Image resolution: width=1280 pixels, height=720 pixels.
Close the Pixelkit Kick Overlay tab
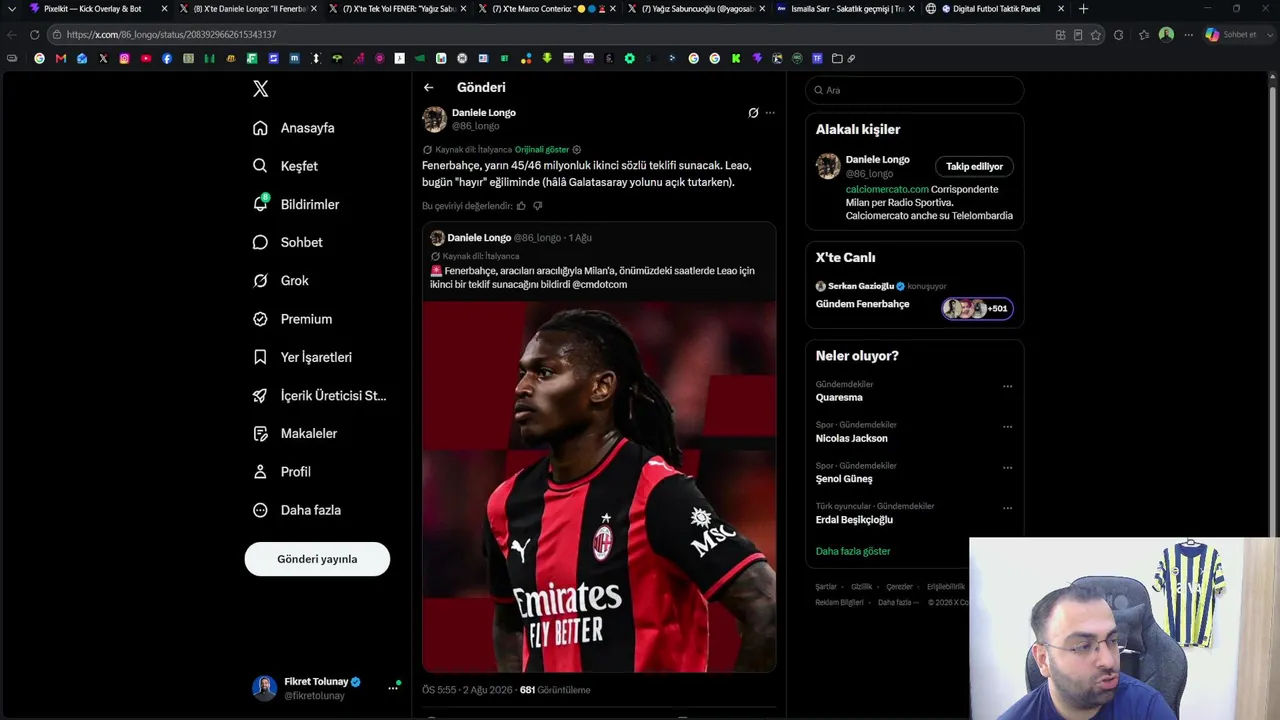coord(164,9)
